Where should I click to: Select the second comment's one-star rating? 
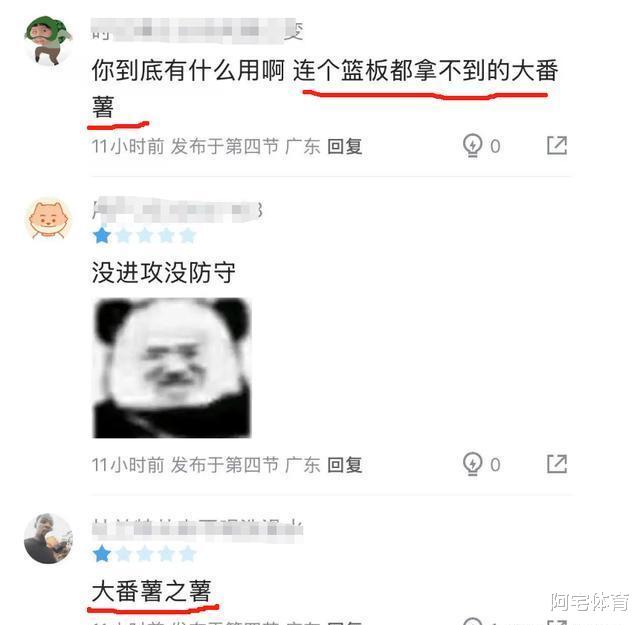coord(144,236)
